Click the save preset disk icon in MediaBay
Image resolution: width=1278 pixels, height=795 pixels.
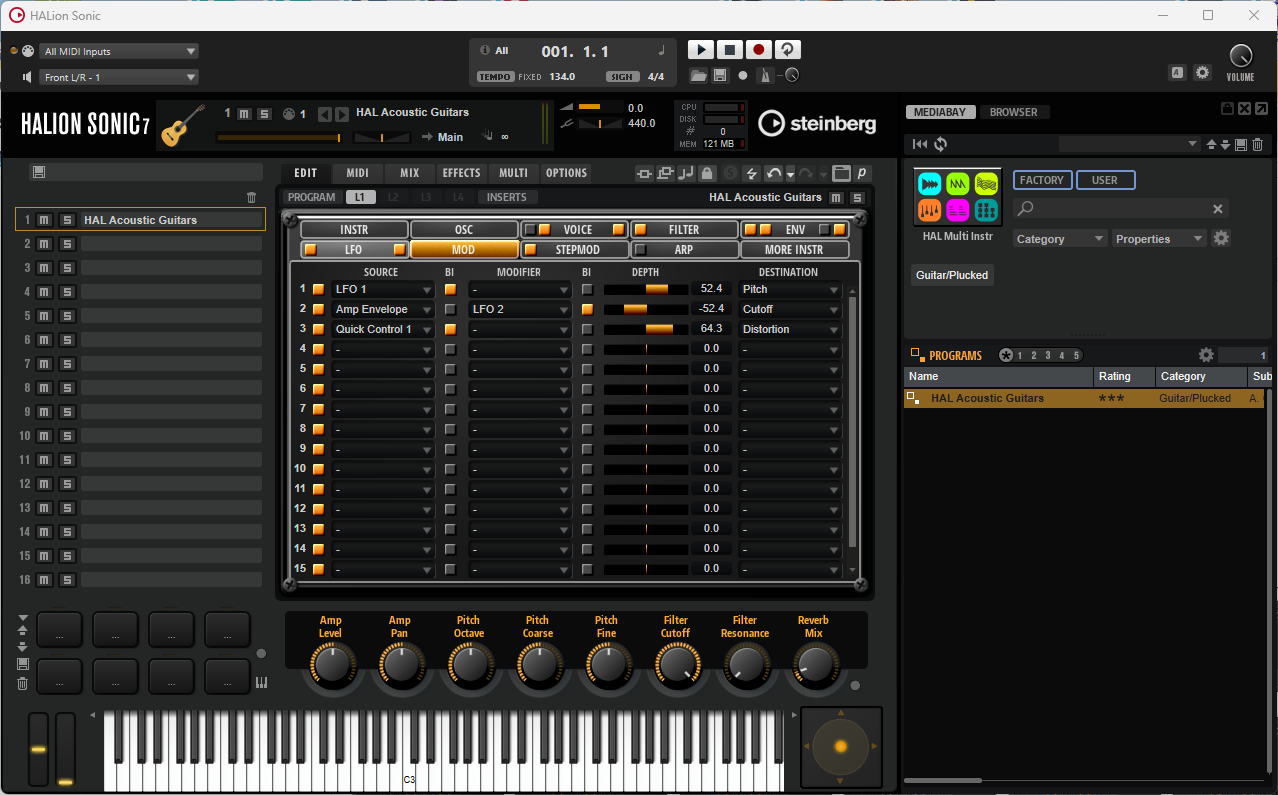[x=1240, y=143]
